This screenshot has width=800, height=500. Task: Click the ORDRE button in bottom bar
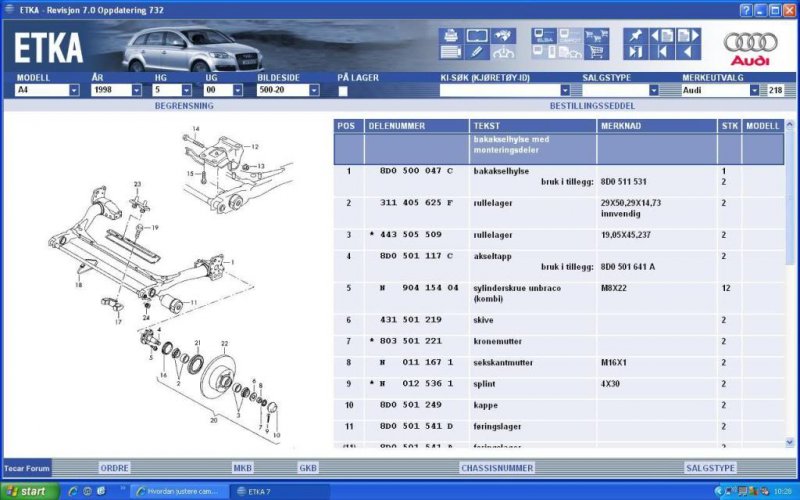114,467
